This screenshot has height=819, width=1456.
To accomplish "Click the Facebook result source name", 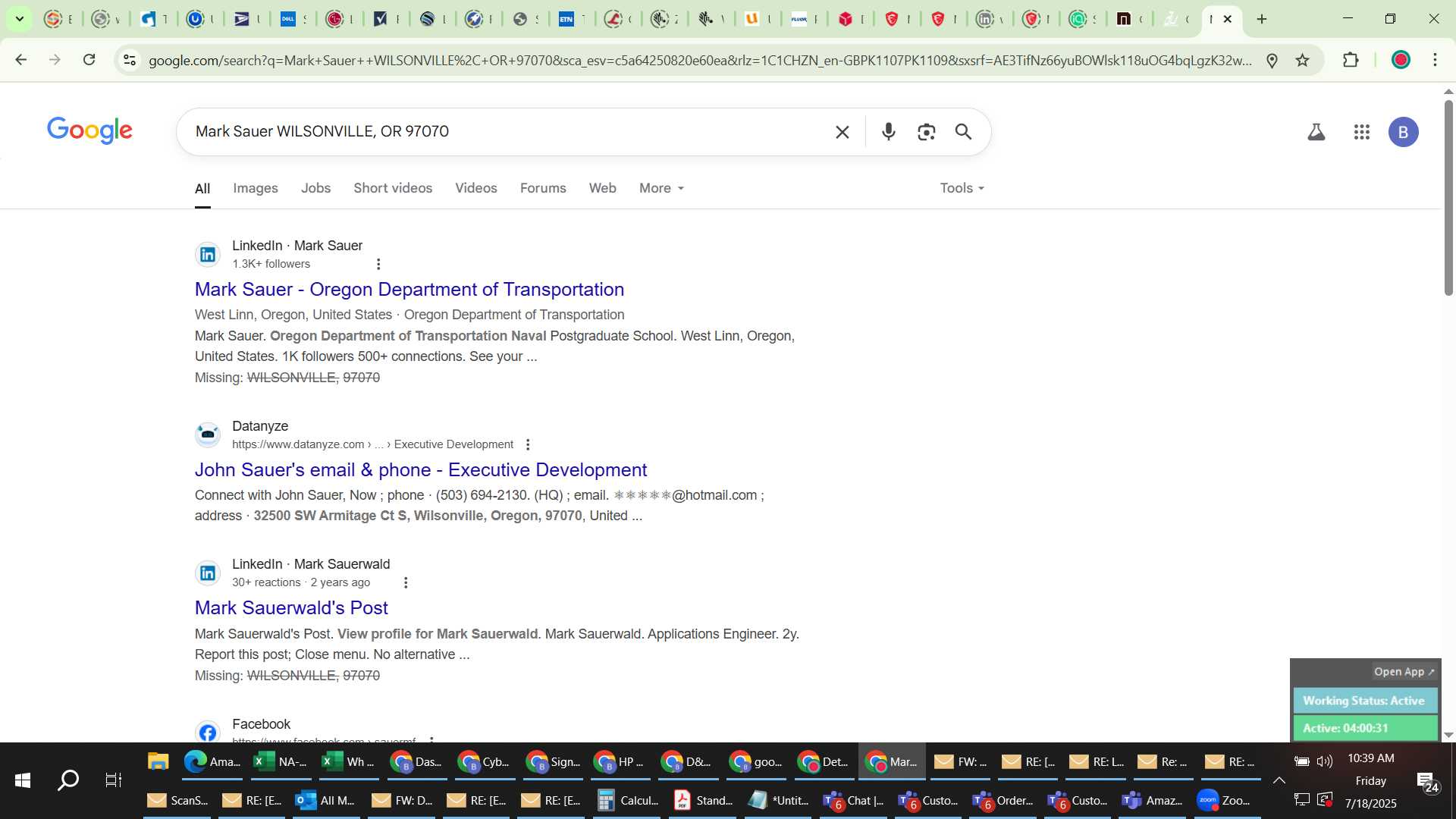I will coord(261,724).
